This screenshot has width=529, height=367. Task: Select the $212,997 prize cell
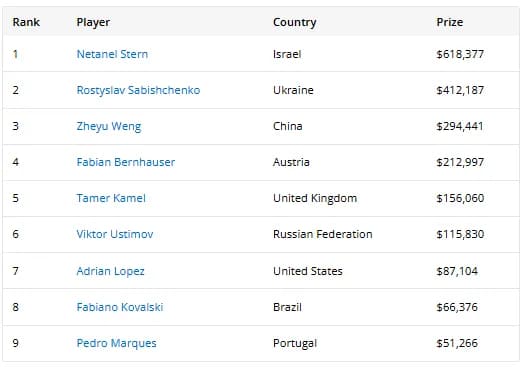point(460,162)
